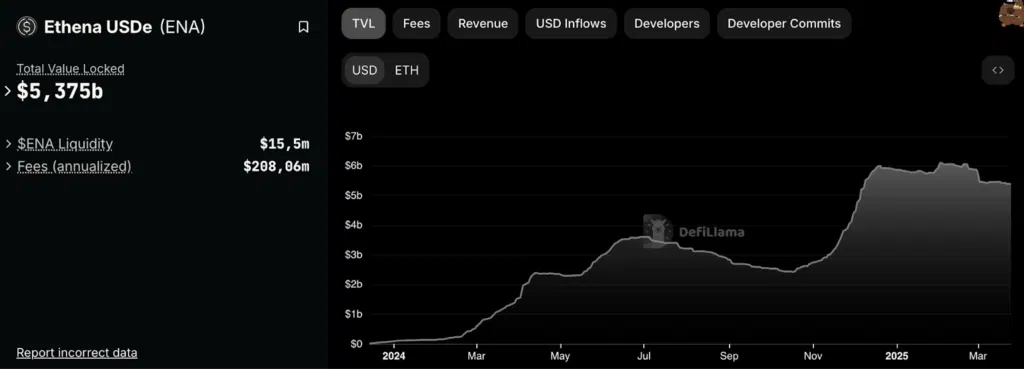
Task: Click the $7b y-axis label
Action: coord(353,136)
